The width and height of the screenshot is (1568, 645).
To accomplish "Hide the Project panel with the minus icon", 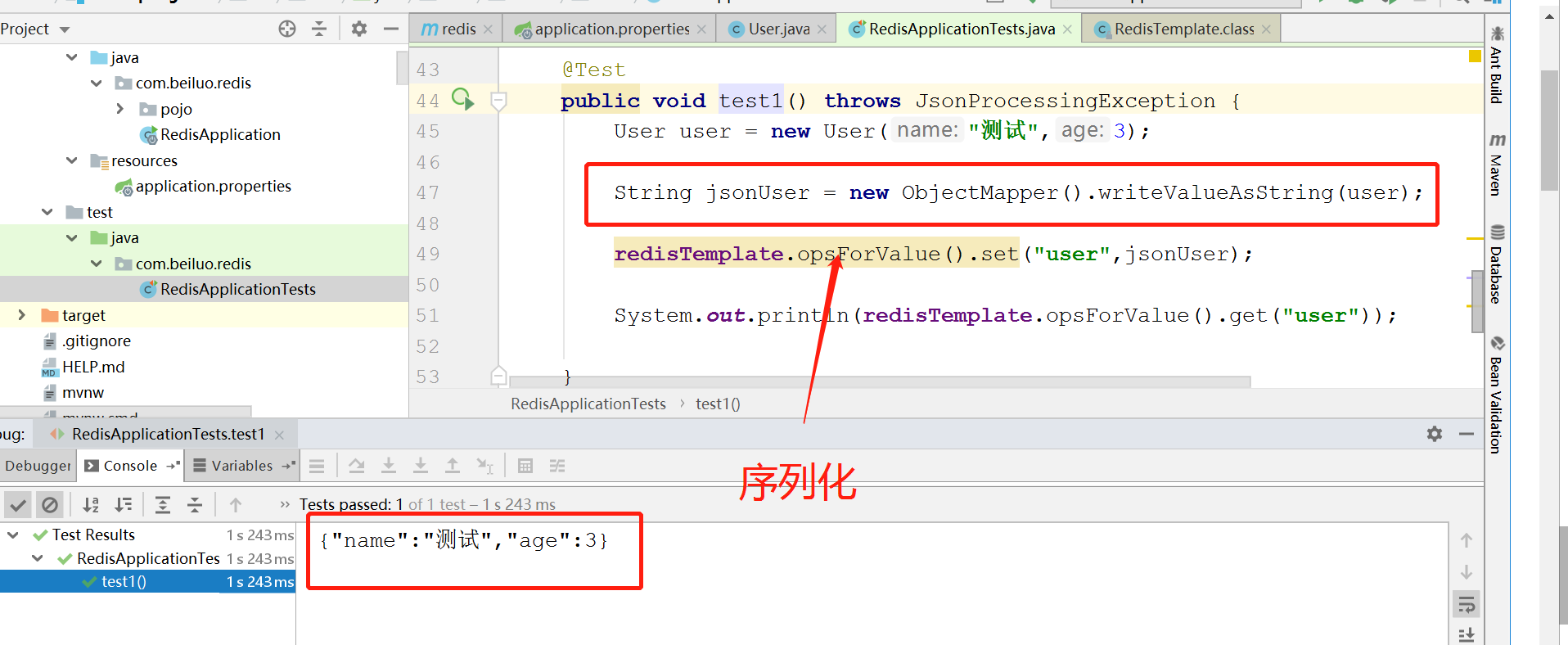I will pos(391,29).
